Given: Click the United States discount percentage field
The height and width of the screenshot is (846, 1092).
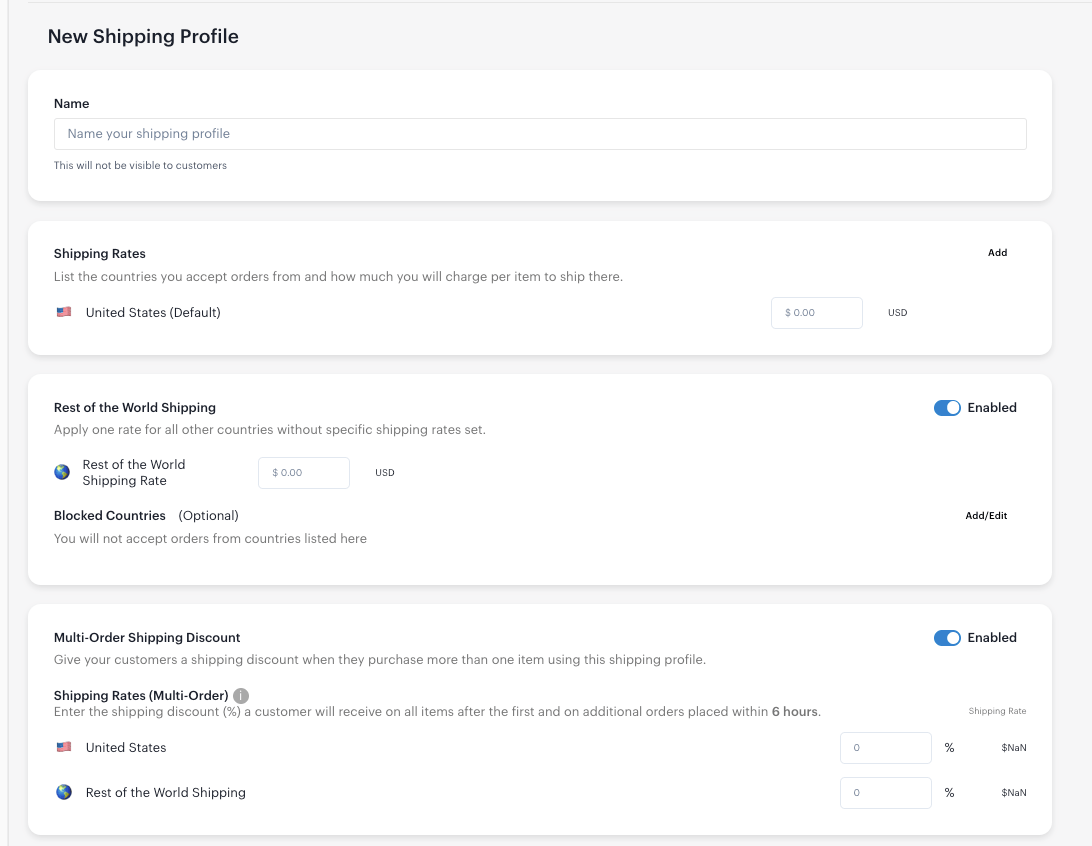Looking at the screenshot, I should pyautogui.click(x=885, y=746).
